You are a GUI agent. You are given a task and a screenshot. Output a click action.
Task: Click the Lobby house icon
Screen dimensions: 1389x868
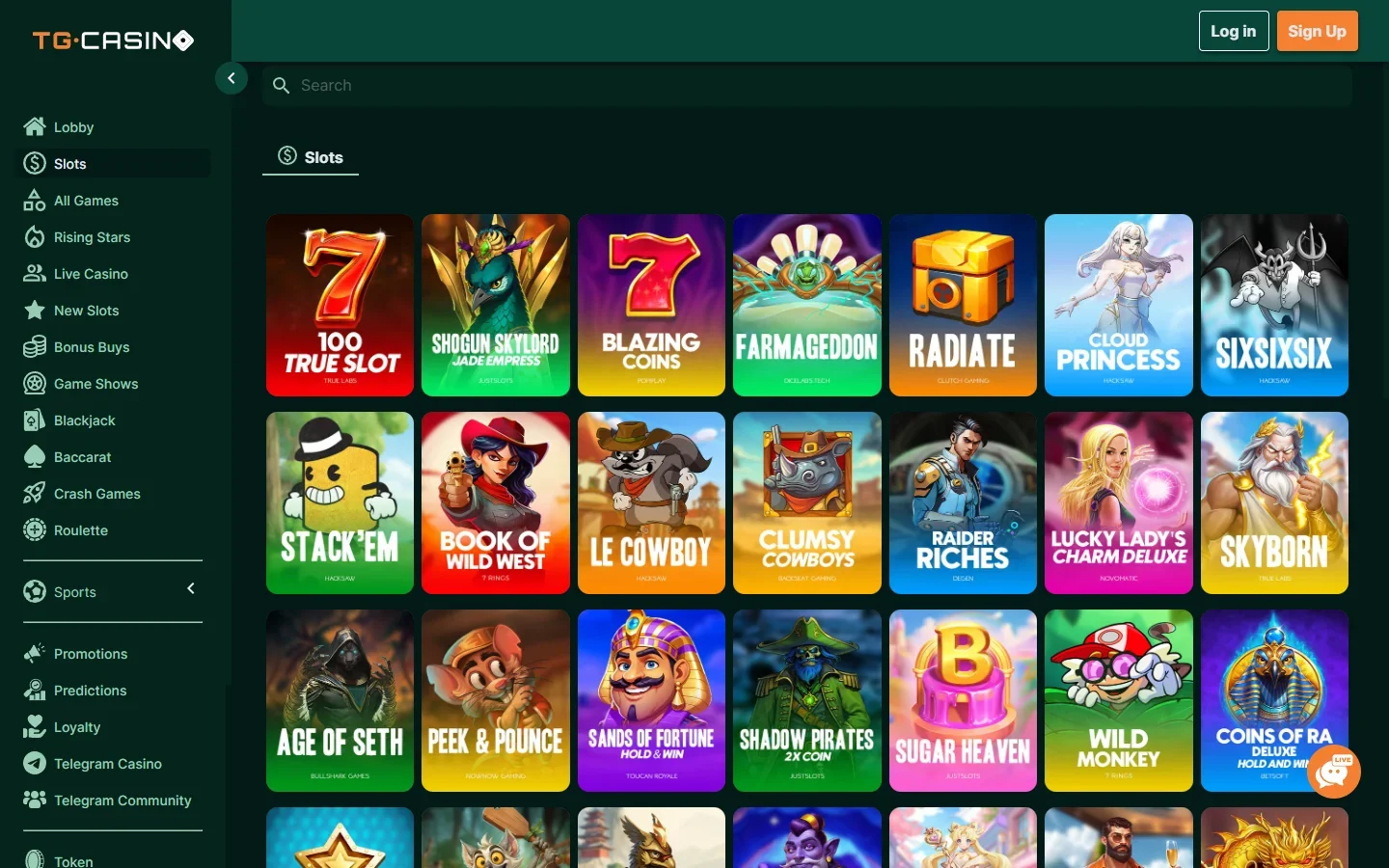[35, 126]
